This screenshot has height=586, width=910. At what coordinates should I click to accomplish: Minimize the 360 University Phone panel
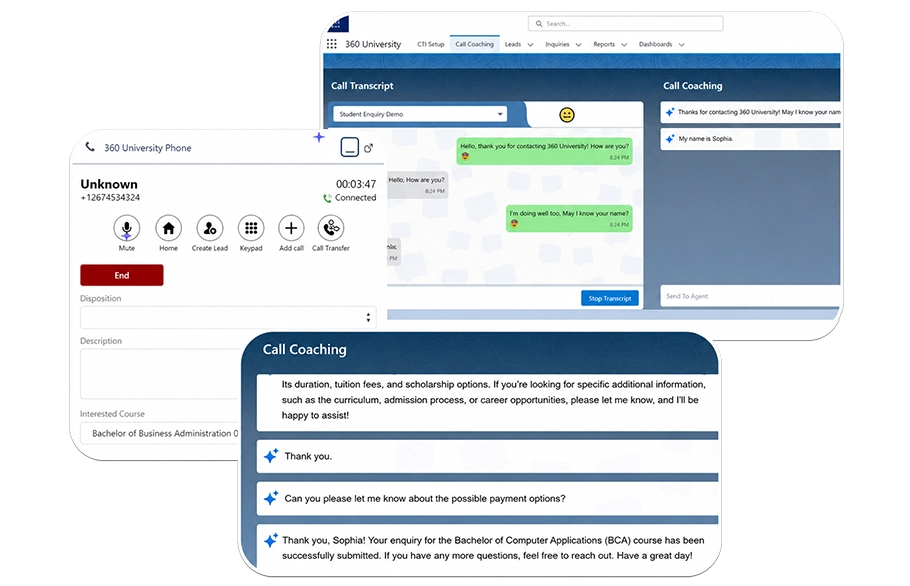point(349,147)
